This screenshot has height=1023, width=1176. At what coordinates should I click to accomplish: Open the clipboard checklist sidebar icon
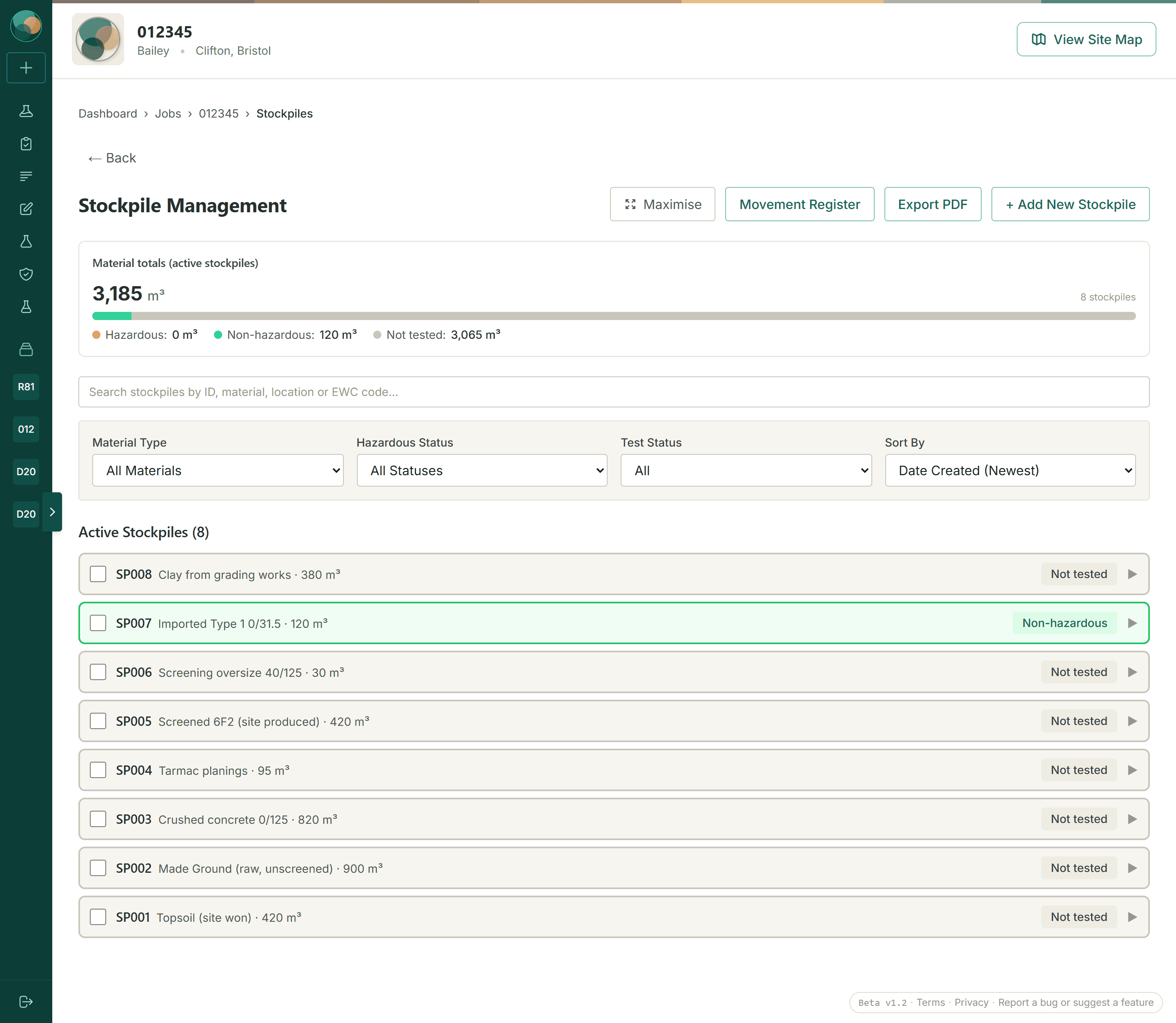tap(26, 144)
